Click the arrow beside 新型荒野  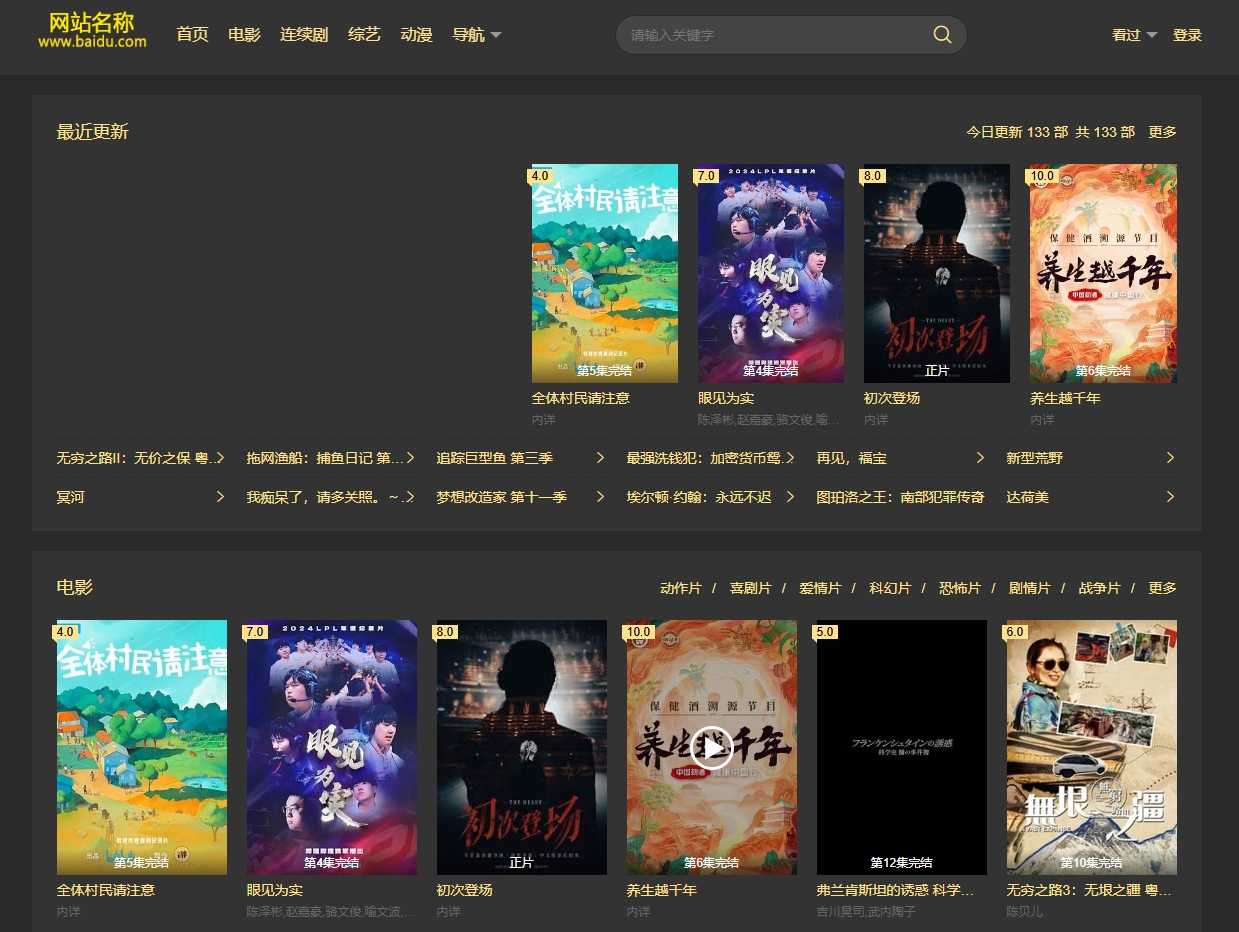point(1170,458)
